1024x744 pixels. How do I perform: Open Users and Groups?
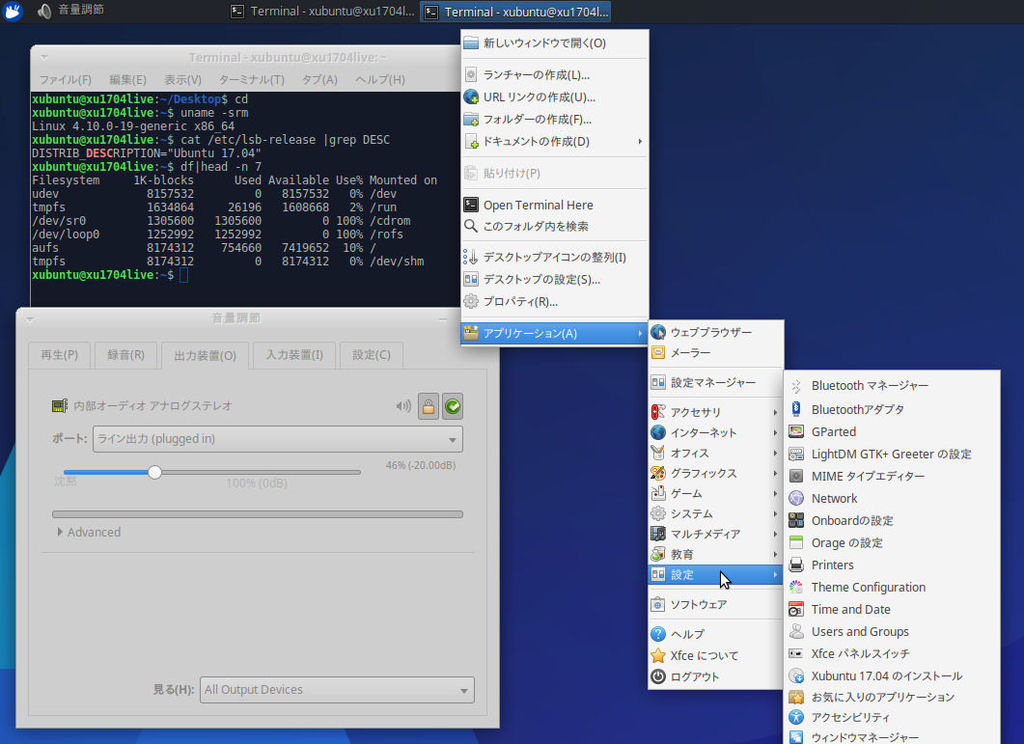[891, 632]
